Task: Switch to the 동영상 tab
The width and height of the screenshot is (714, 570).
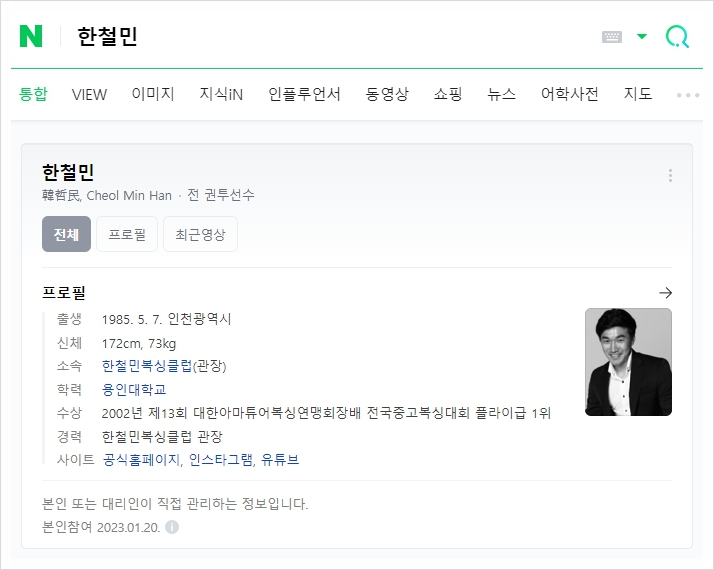Action: click(387, 94)
